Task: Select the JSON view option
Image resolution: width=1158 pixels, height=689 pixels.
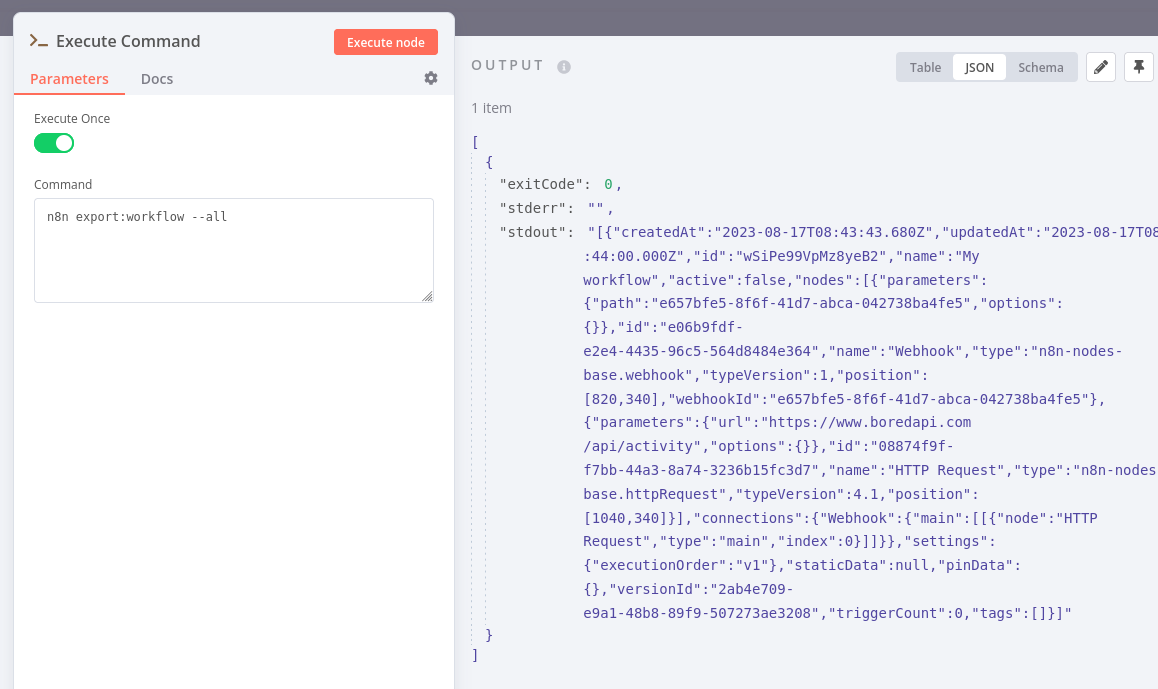Action: [x=980, y=67]
